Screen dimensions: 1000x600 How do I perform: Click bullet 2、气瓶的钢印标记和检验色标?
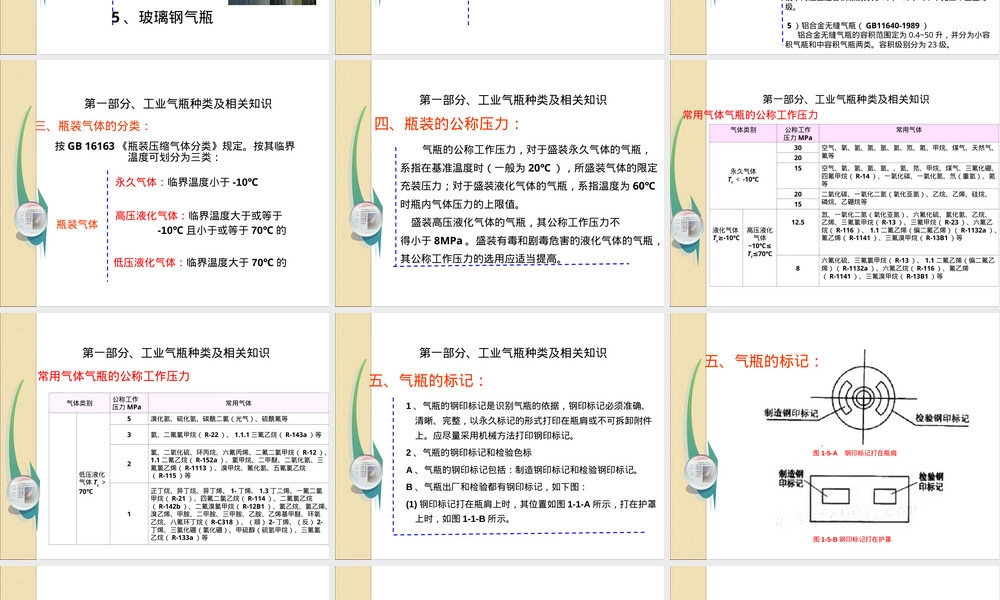[x=469, y=452]
